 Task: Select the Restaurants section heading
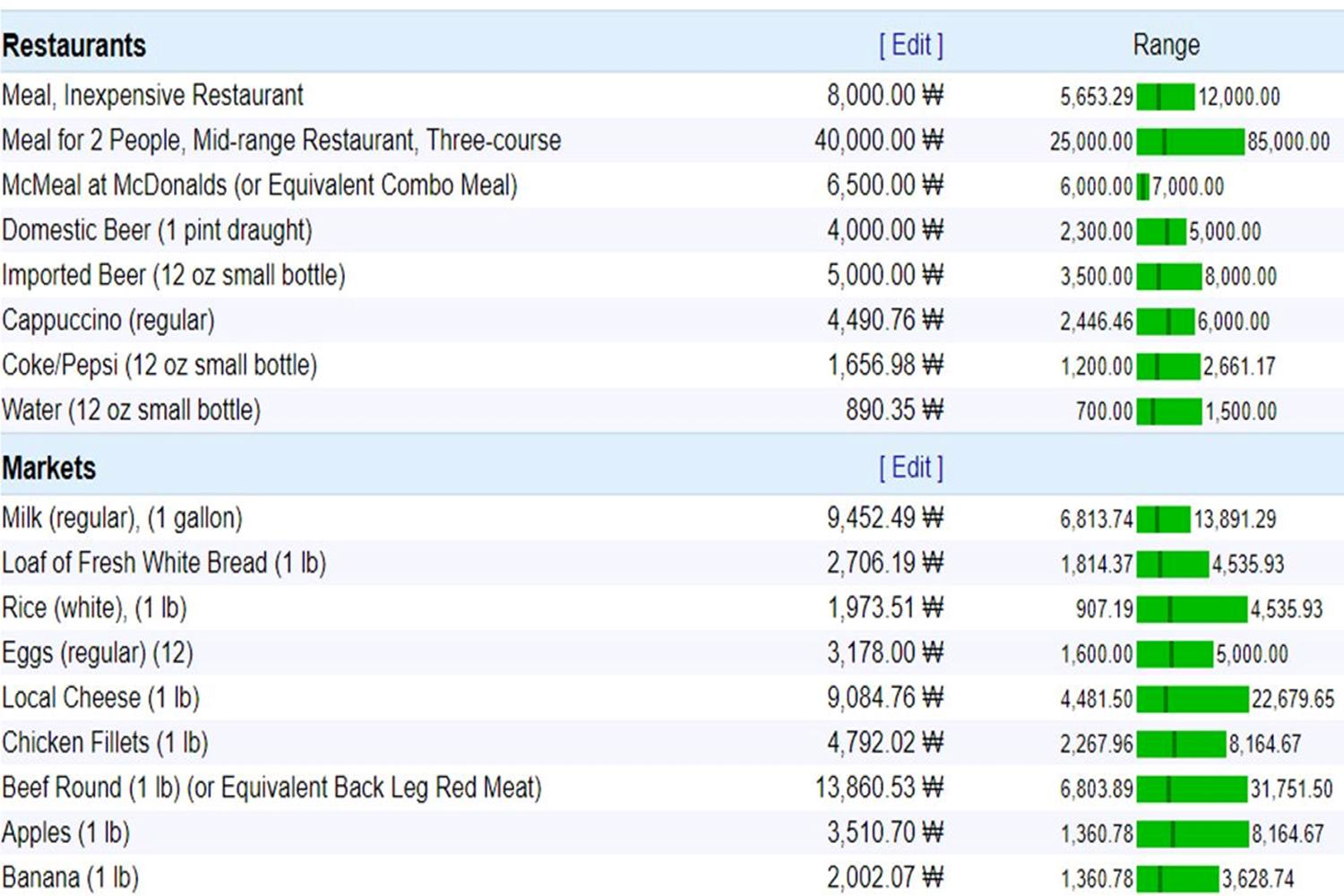[x=73, y=45]
